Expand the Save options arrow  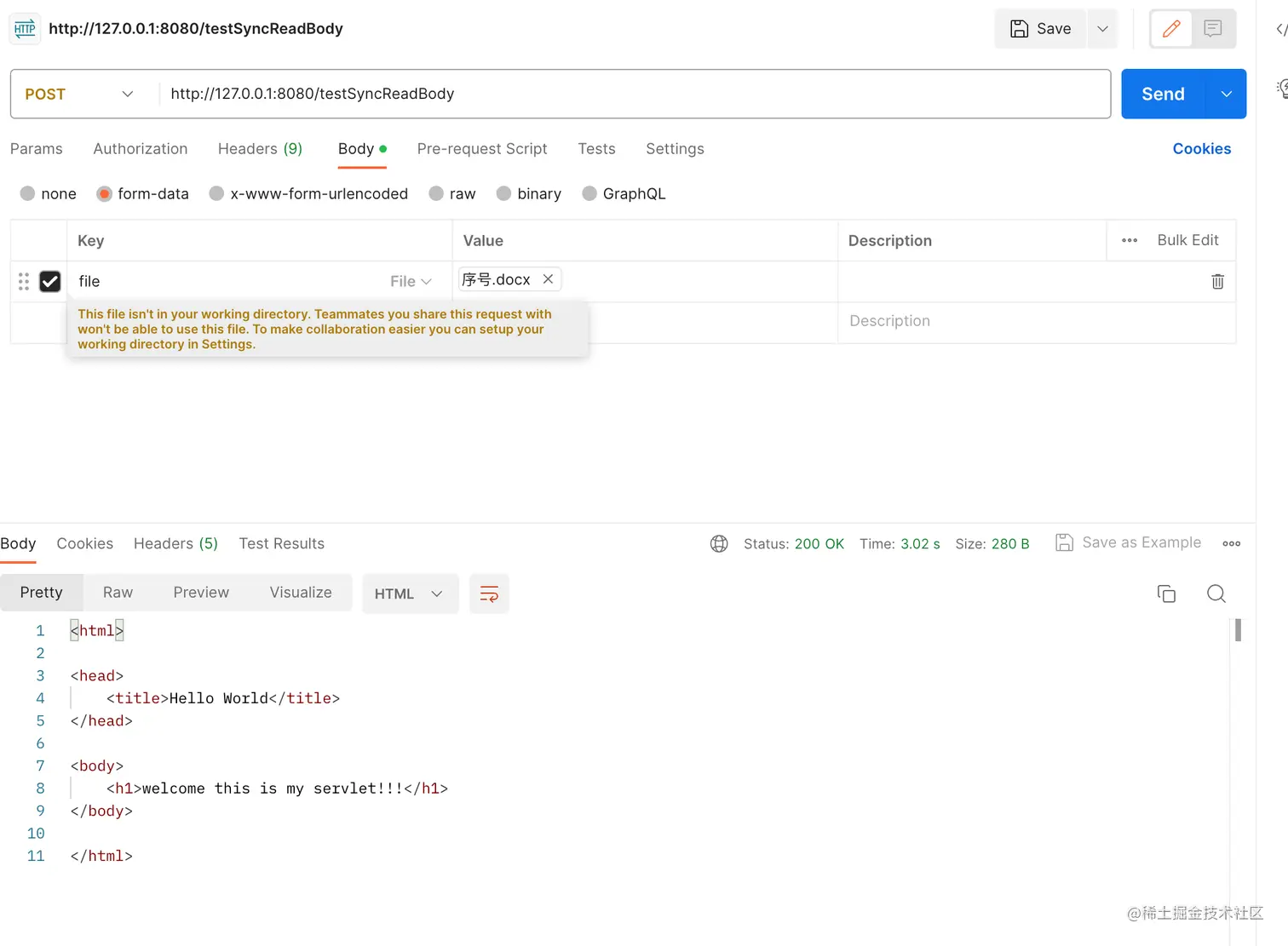[1102, 29]
